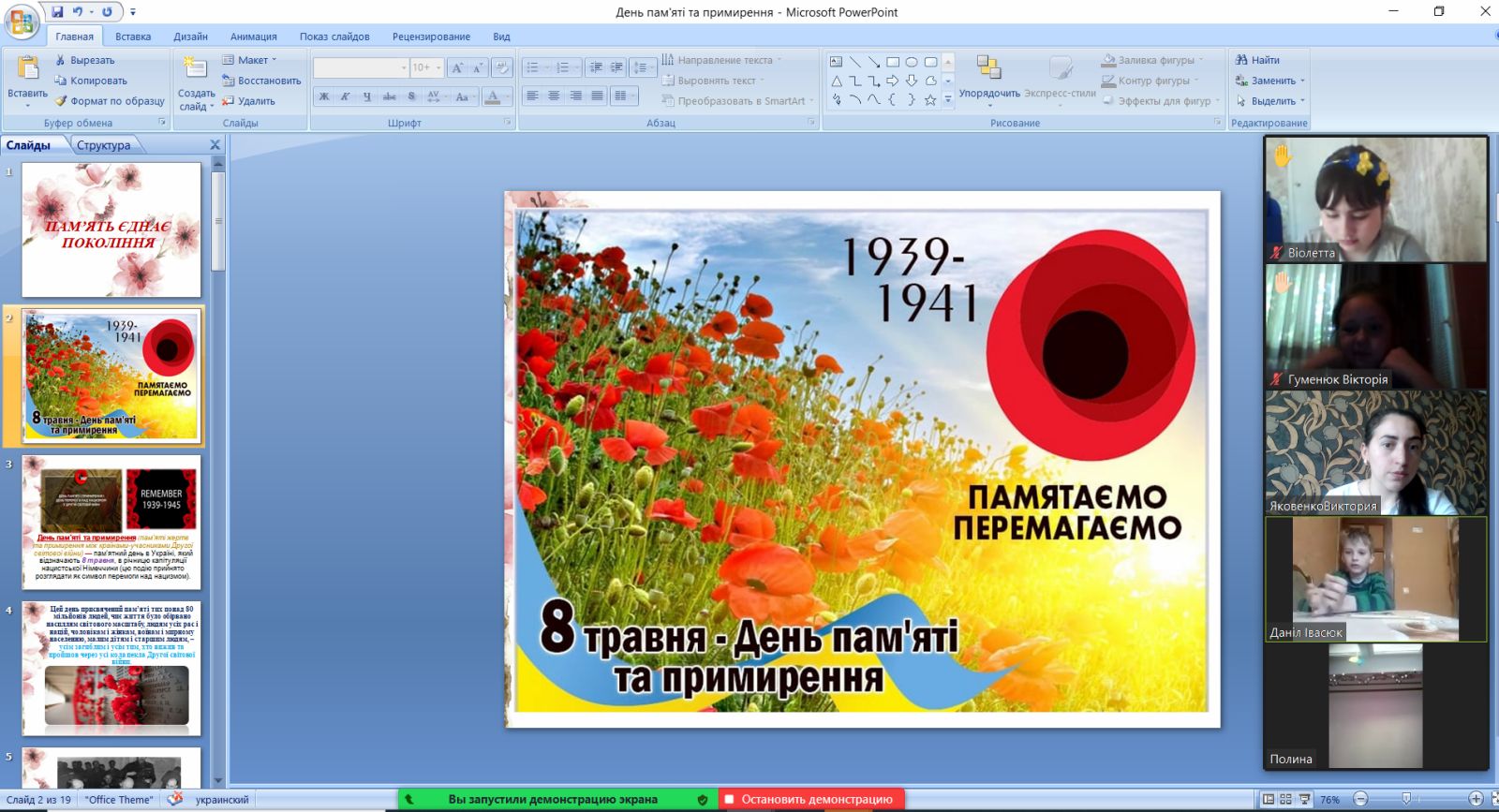1499x812 pixels.
Task: Open the round Office button menu
Action: click(x=22, y=22)
